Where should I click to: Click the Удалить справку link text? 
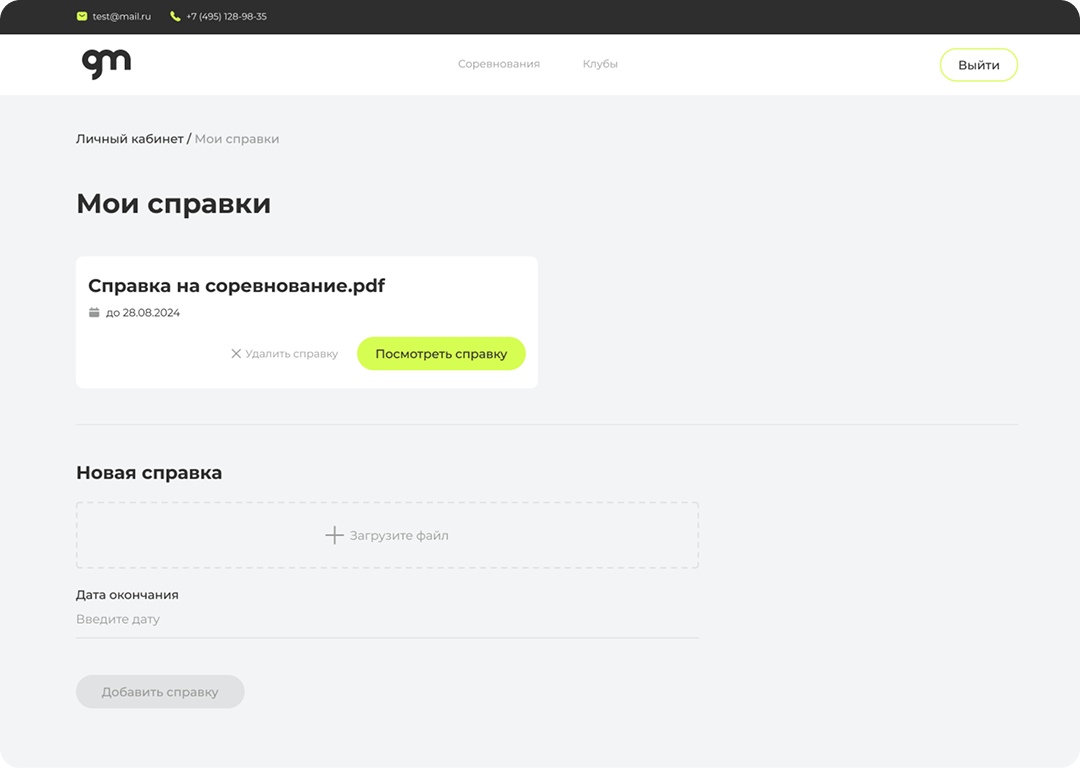pos(291,354)
